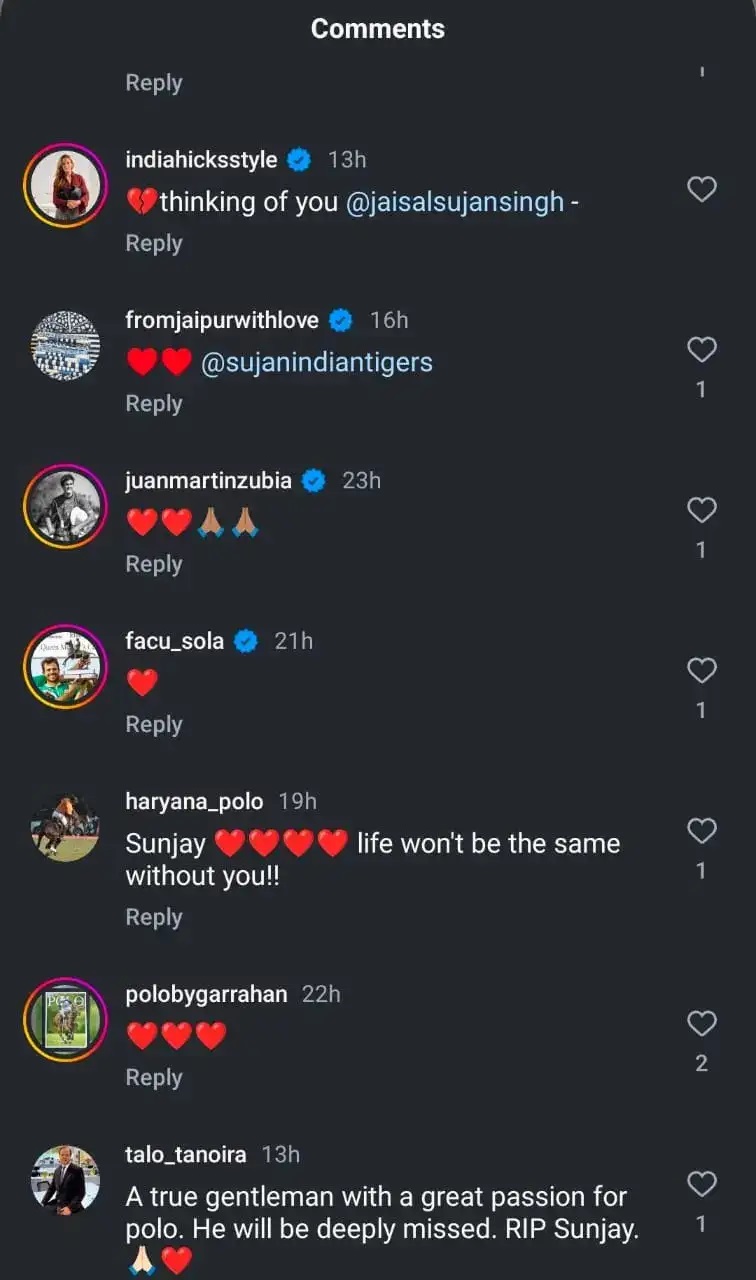
Task: Like polobygarrahan's comment heart icon
Action: pos(702,1023)
